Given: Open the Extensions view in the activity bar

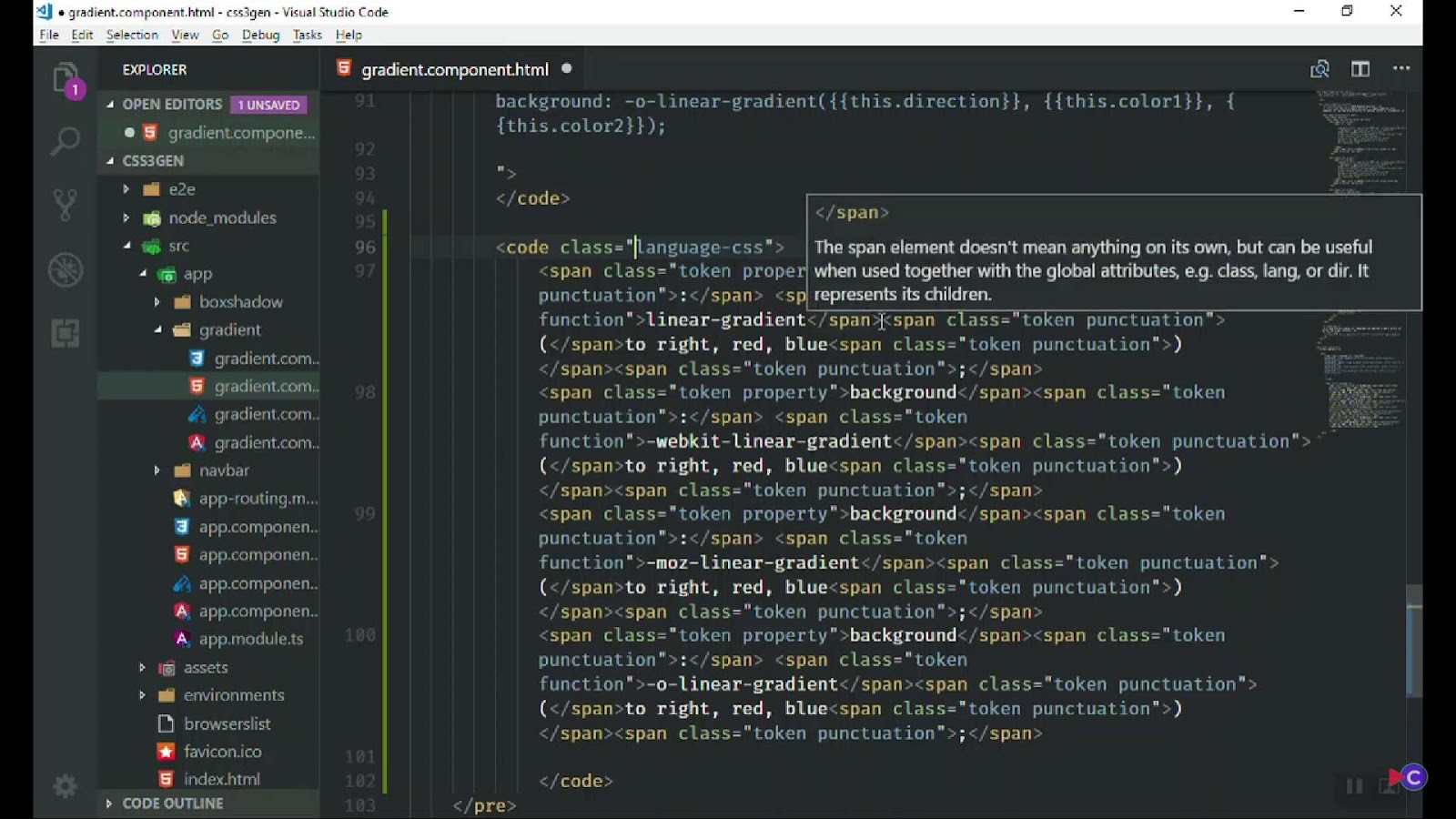Looking at the screenshot, I should coord(64,333).
